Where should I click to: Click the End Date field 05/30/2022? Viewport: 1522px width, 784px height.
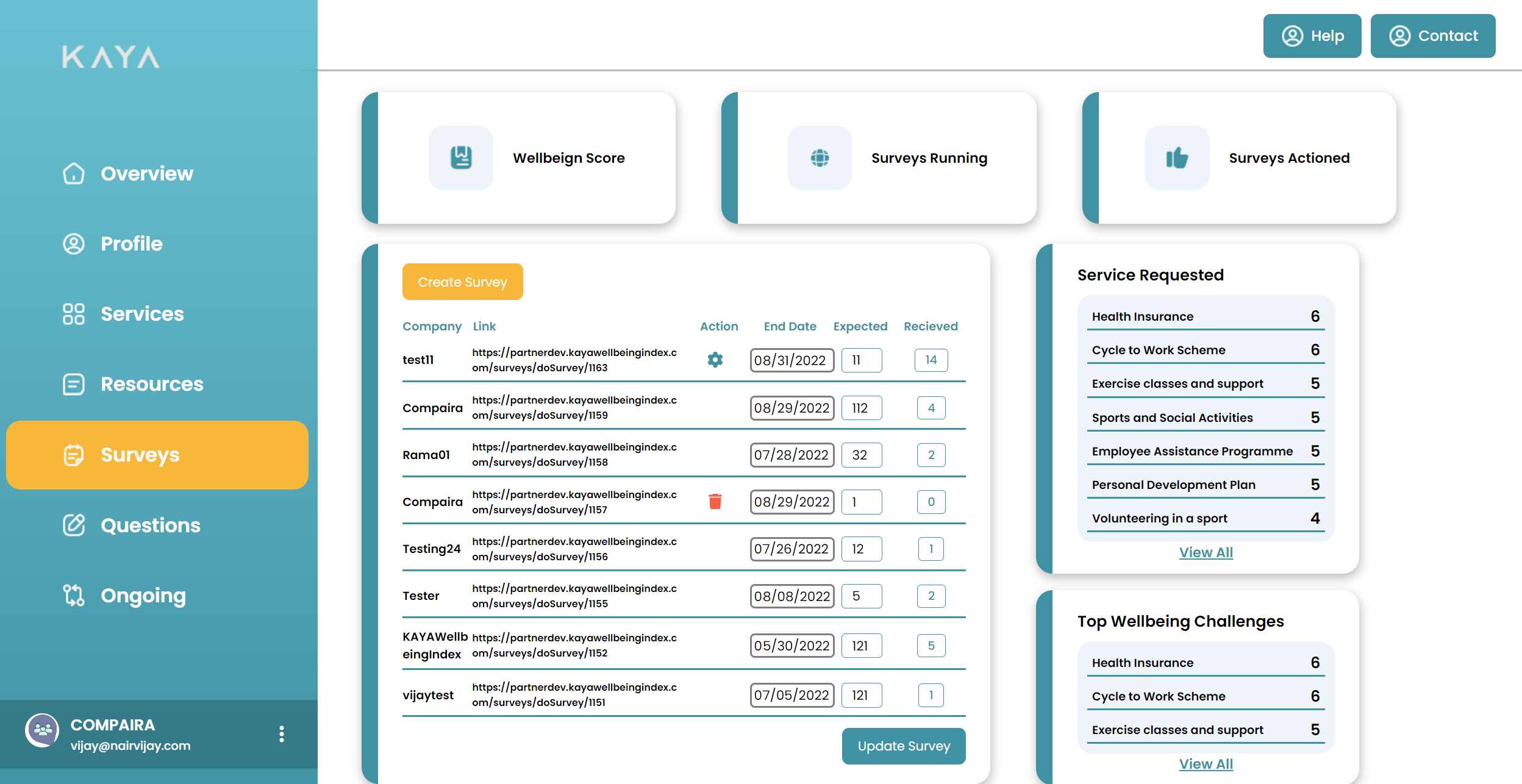click(x=792, y=646)
